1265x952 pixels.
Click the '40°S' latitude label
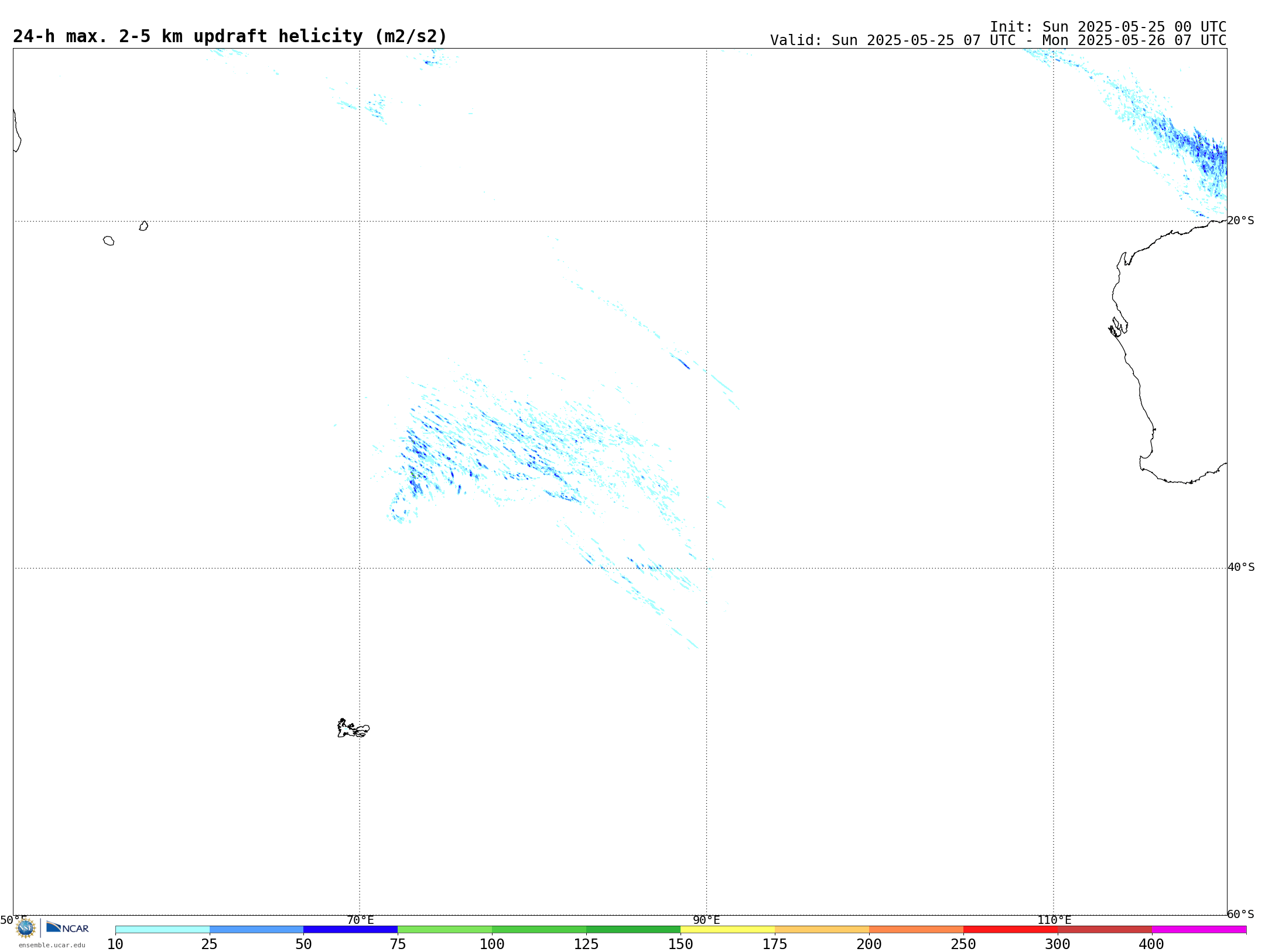click(1241, 567)
